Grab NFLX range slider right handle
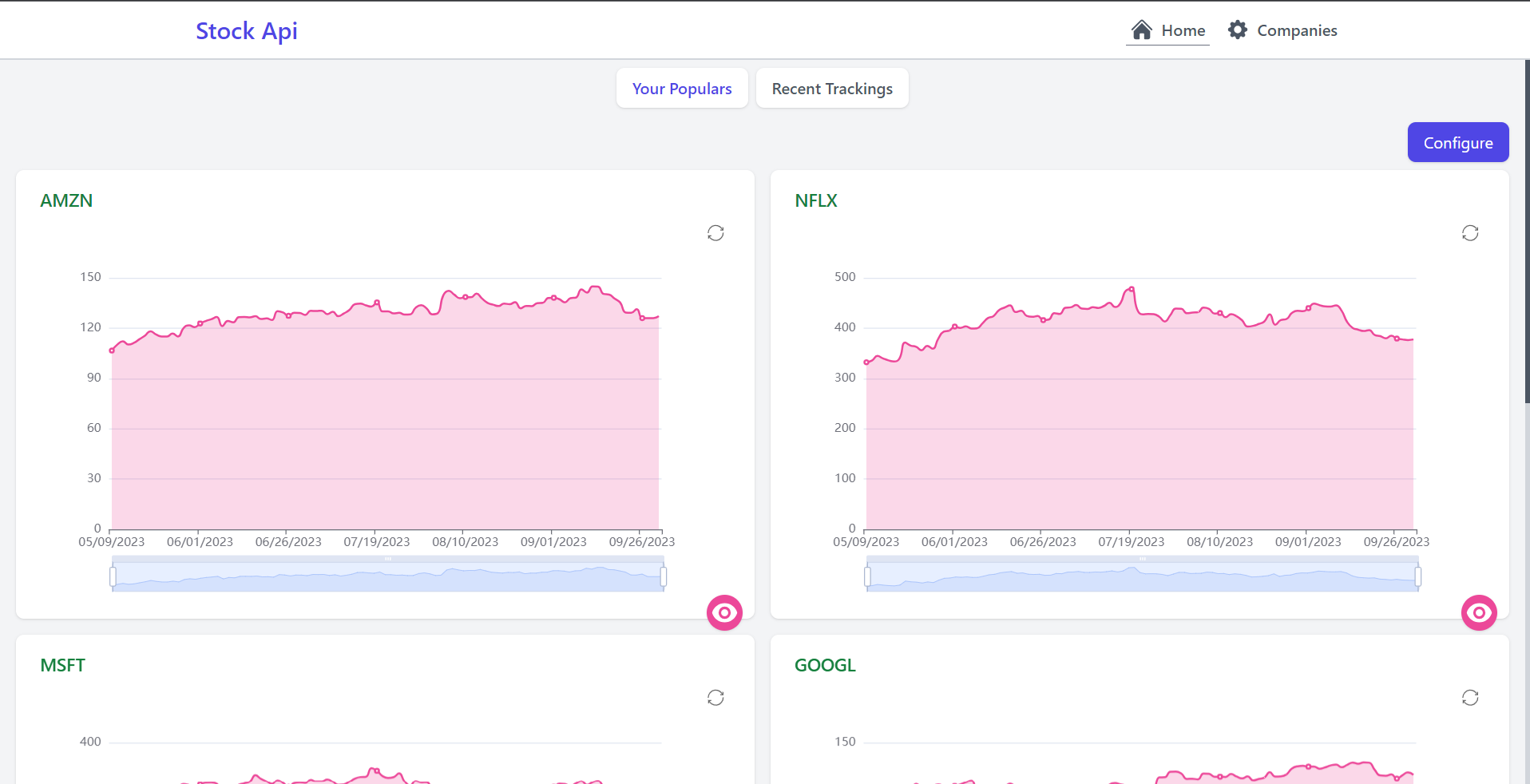This screenshot has height=784, width=1530. pos(1418,576)
